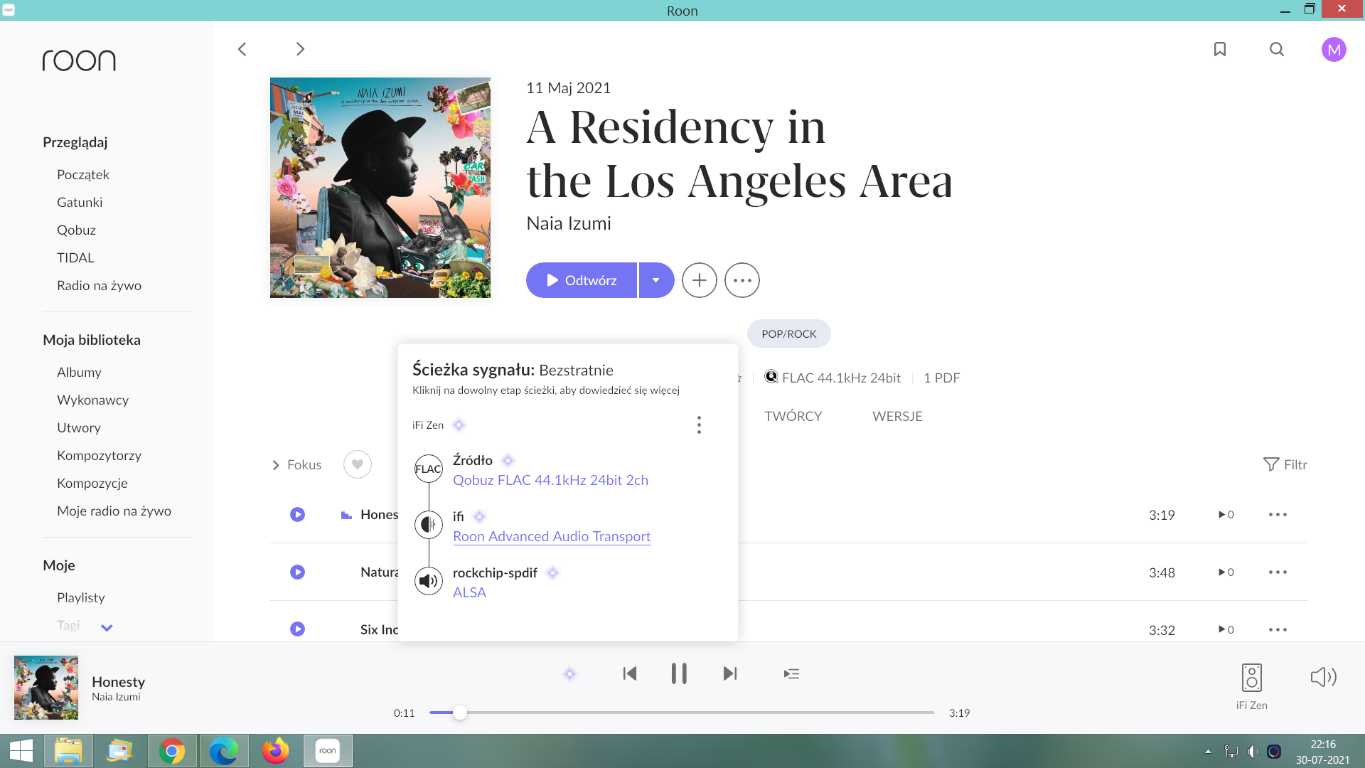1365x768 pixels.
Task: Open bookmarks icon in top bar
Action: click(1220, 49)
